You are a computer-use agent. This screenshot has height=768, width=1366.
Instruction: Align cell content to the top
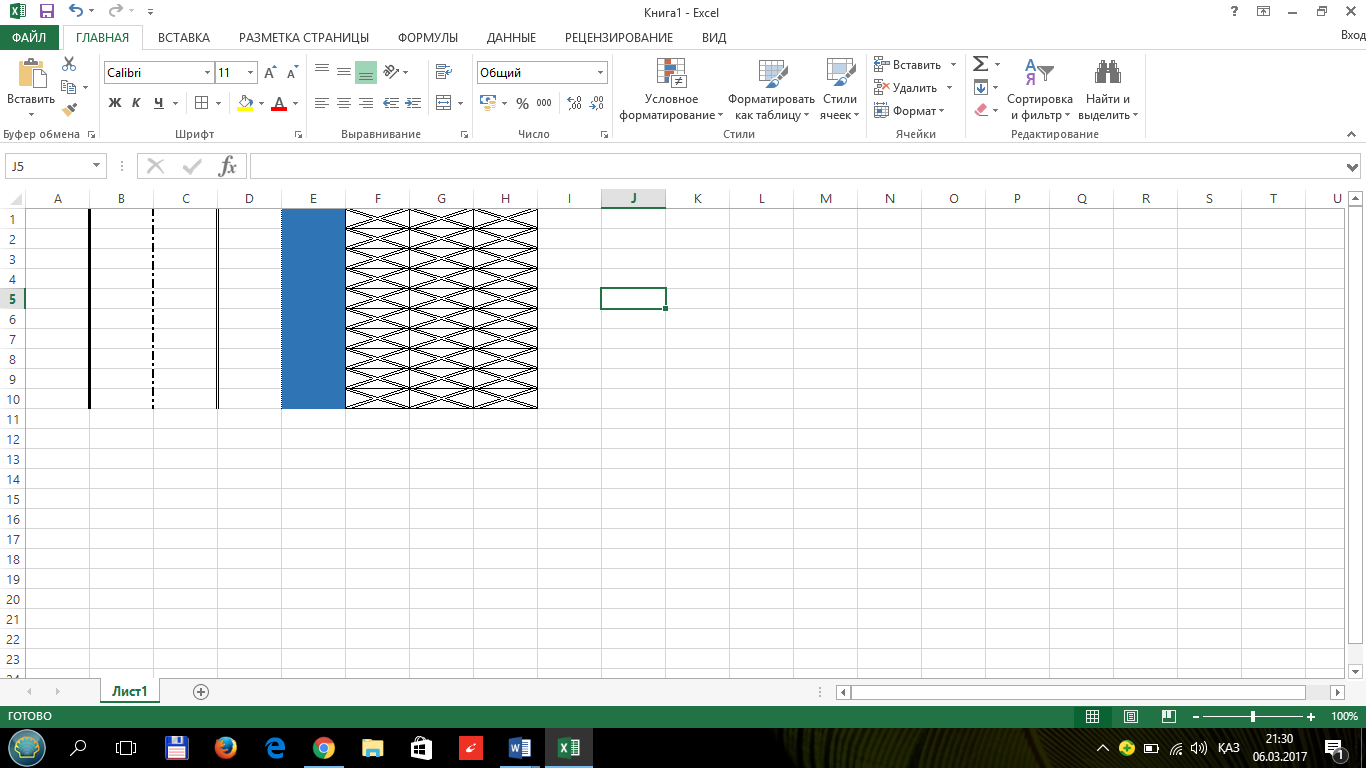pos(322,72)
